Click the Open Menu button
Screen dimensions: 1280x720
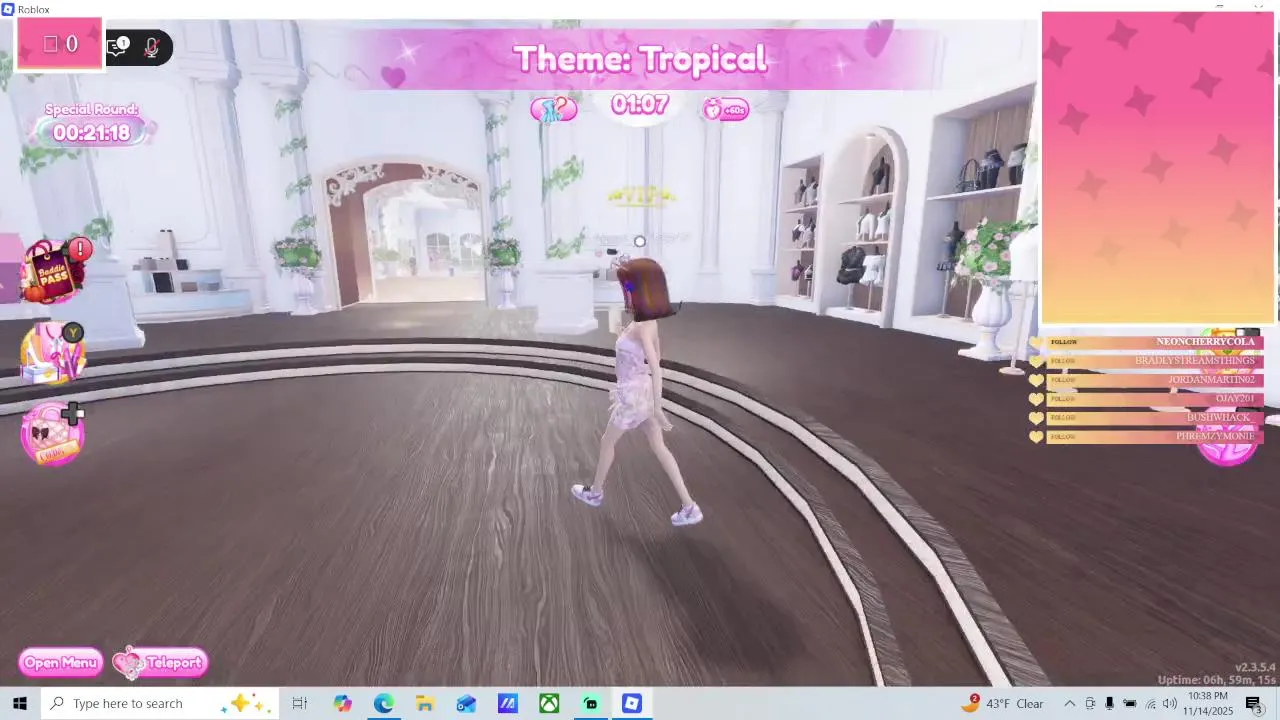[61, 662]
